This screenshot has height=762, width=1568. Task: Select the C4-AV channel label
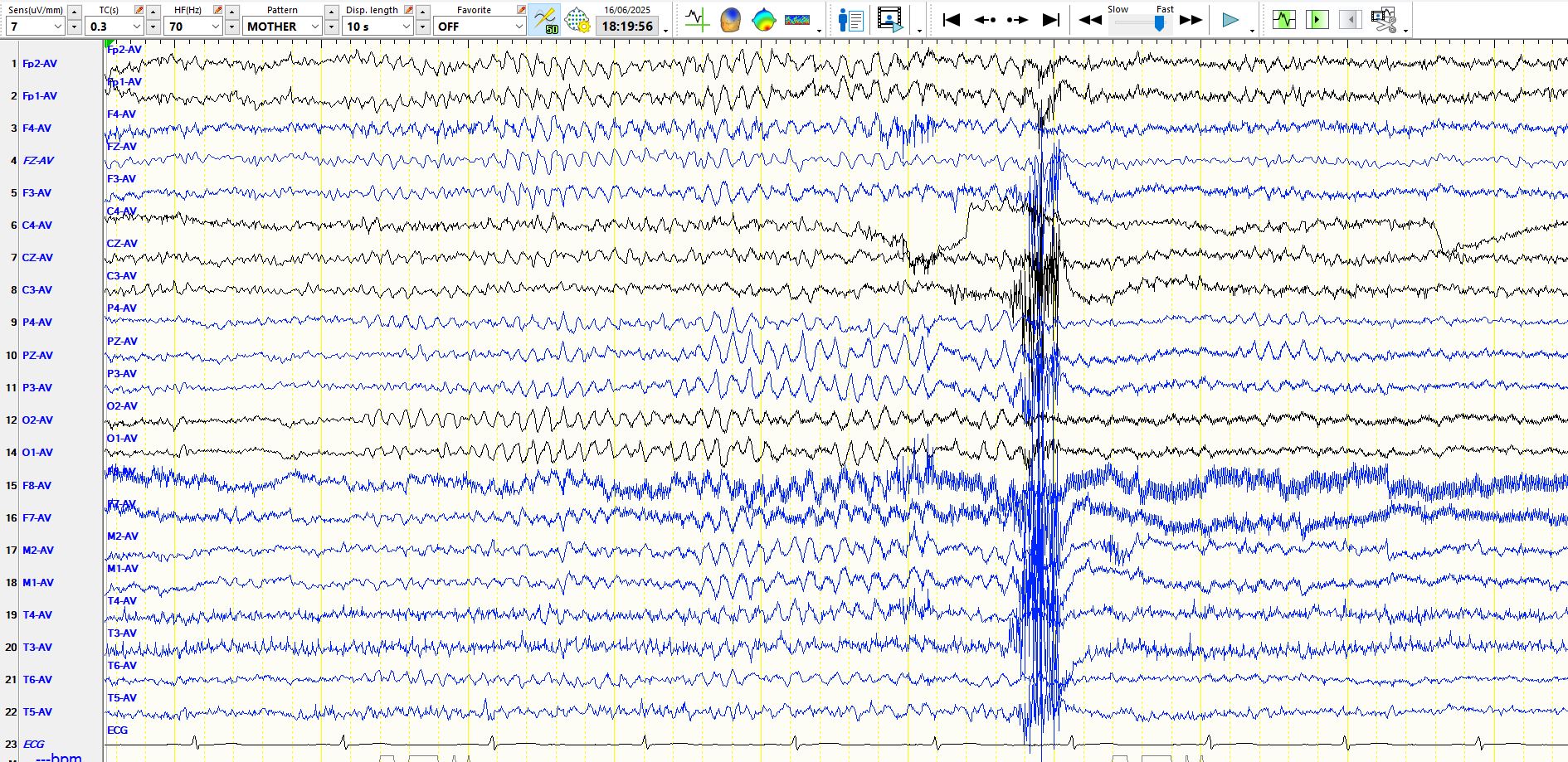[x=37, y=226]
